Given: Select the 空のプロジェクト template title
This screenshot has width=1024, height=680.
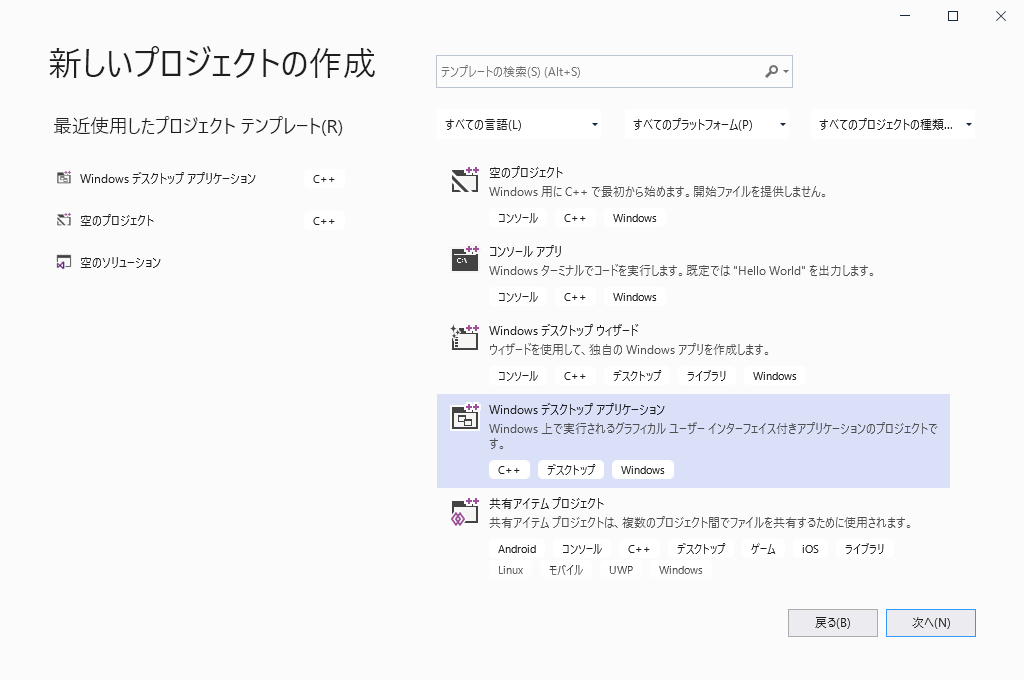Looking at the screenshot, I should pyautogui.click(x=526, y=172).
